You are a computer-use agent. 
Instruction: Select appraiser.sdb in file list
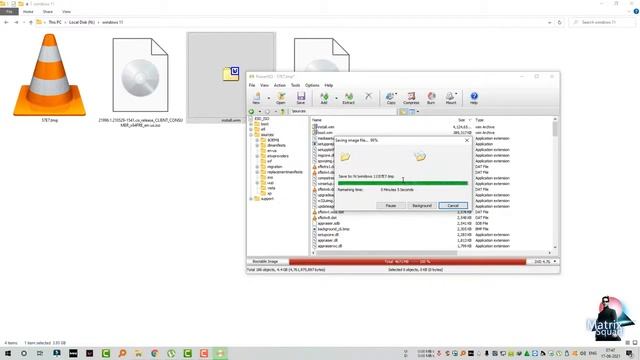[329, 224]
